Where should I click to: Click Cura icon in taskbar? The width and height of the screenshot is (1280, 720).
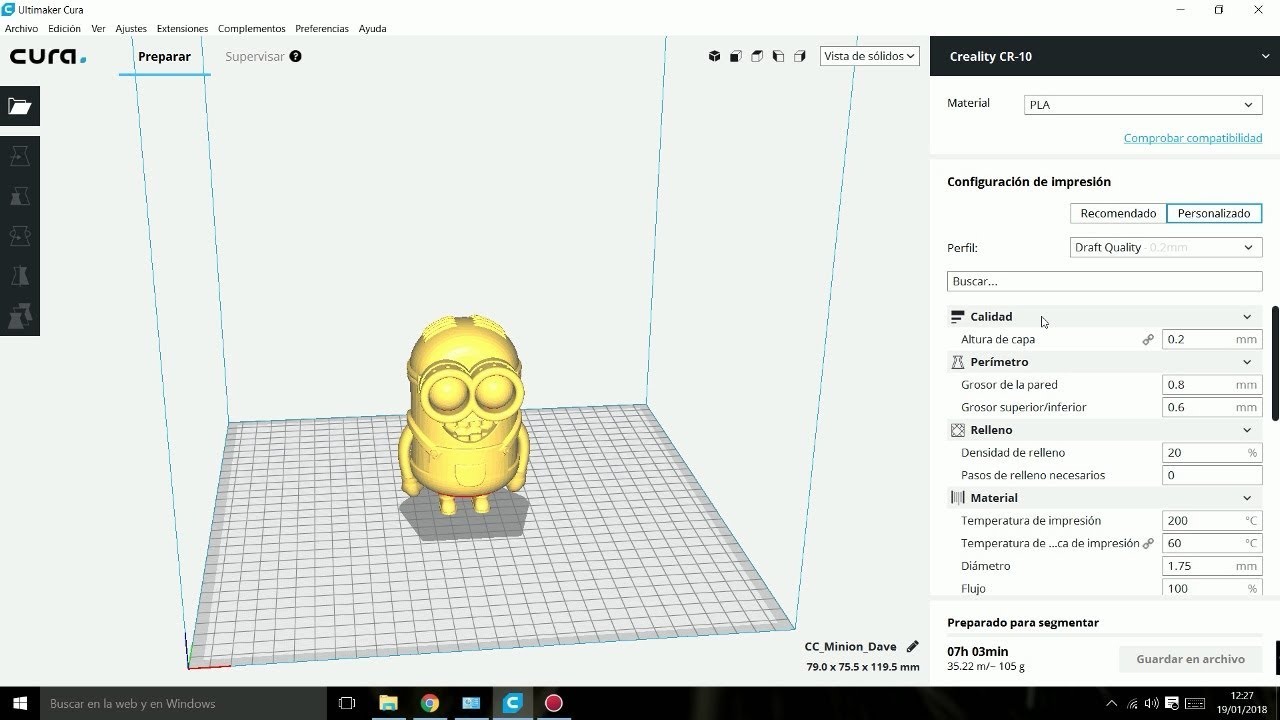(512, 703)
